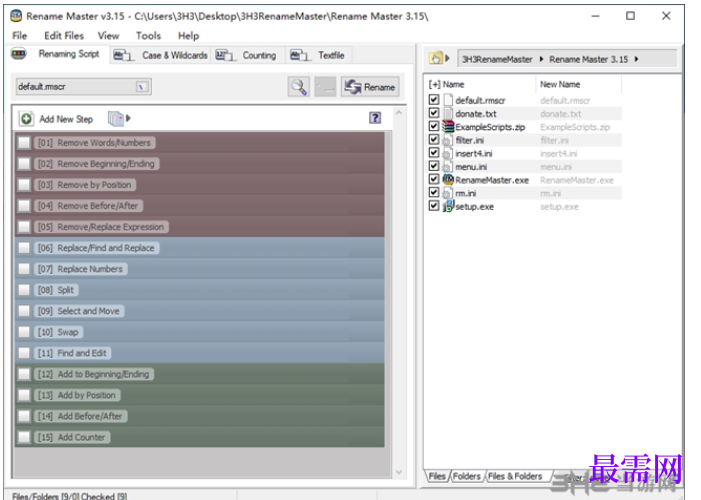Click the Add New Step button label
The width and height of the screenshot is (701, 500).
[x=66, y=119]
